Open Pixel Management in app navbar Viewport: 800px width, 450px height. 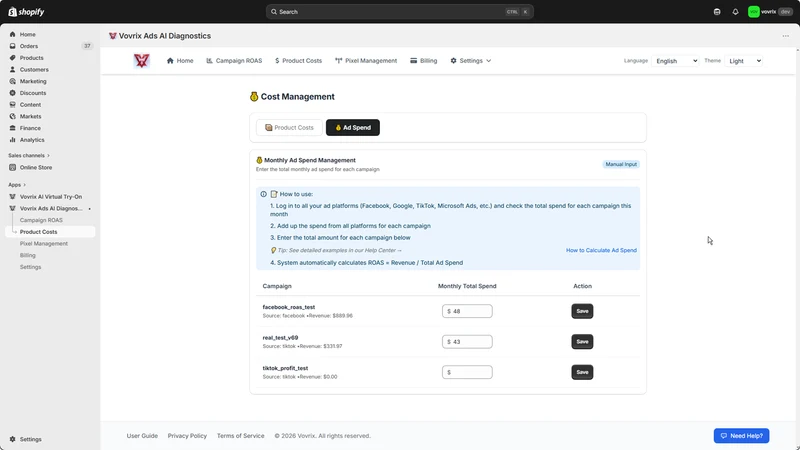point(366,61)
